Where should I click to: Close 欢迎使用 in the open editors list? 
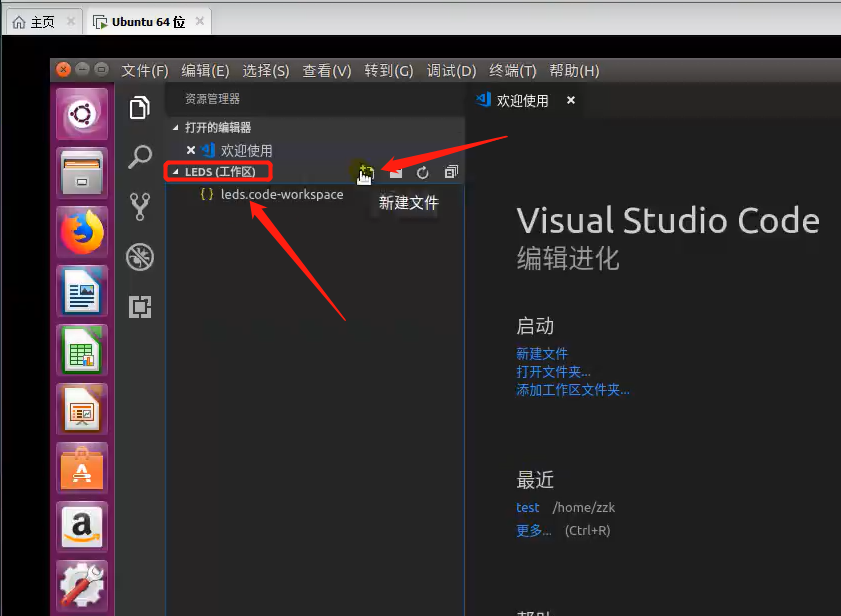tap(190, 149)
